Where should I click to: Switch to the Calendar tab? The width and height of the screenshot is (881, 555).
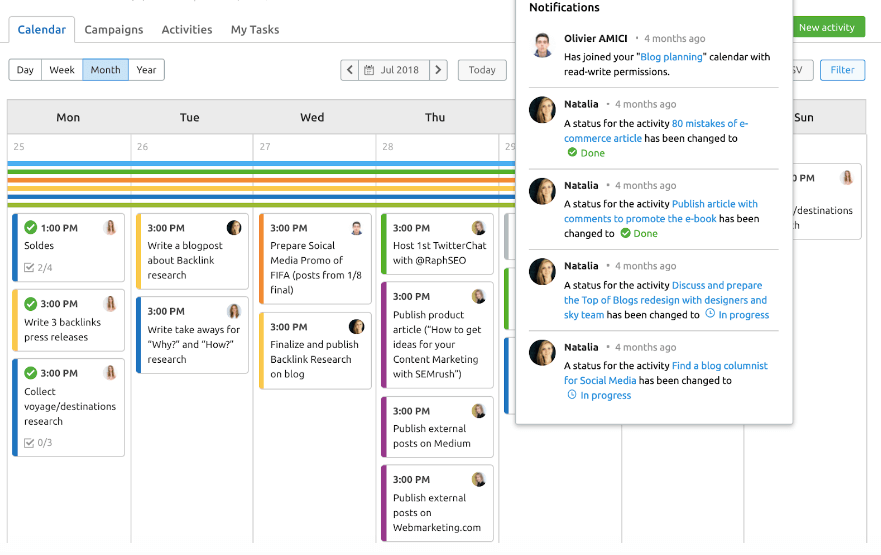[x=42, y=29]
